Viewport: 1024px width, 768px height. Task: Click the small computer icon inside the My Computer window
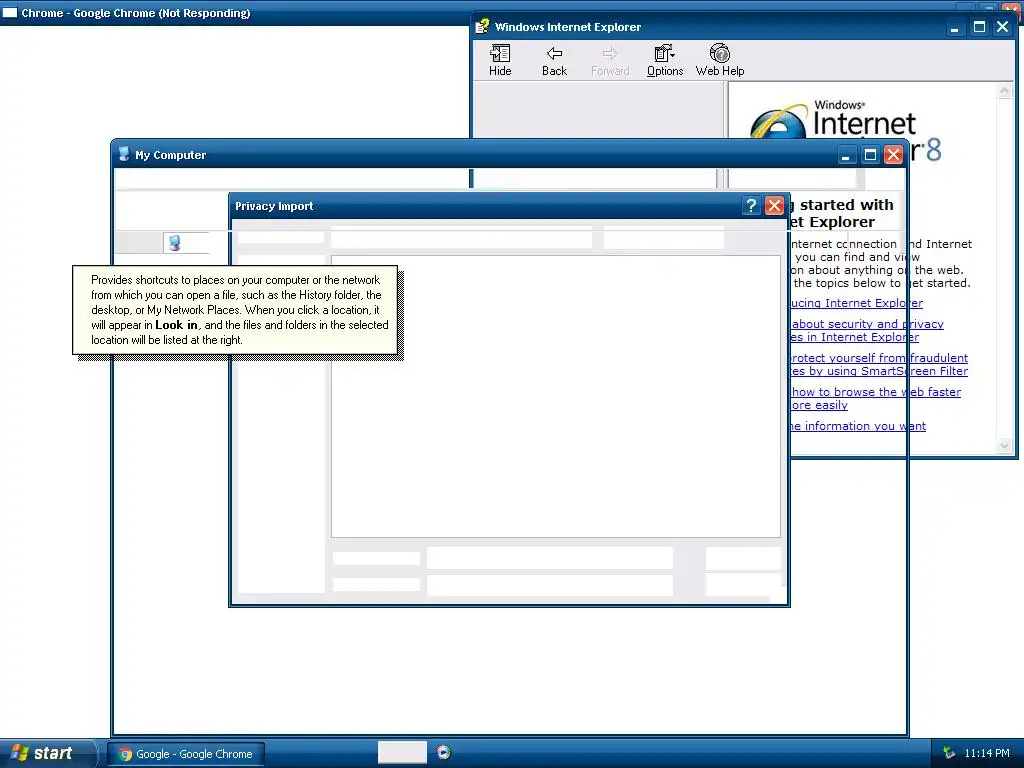[x=174, y=243]
